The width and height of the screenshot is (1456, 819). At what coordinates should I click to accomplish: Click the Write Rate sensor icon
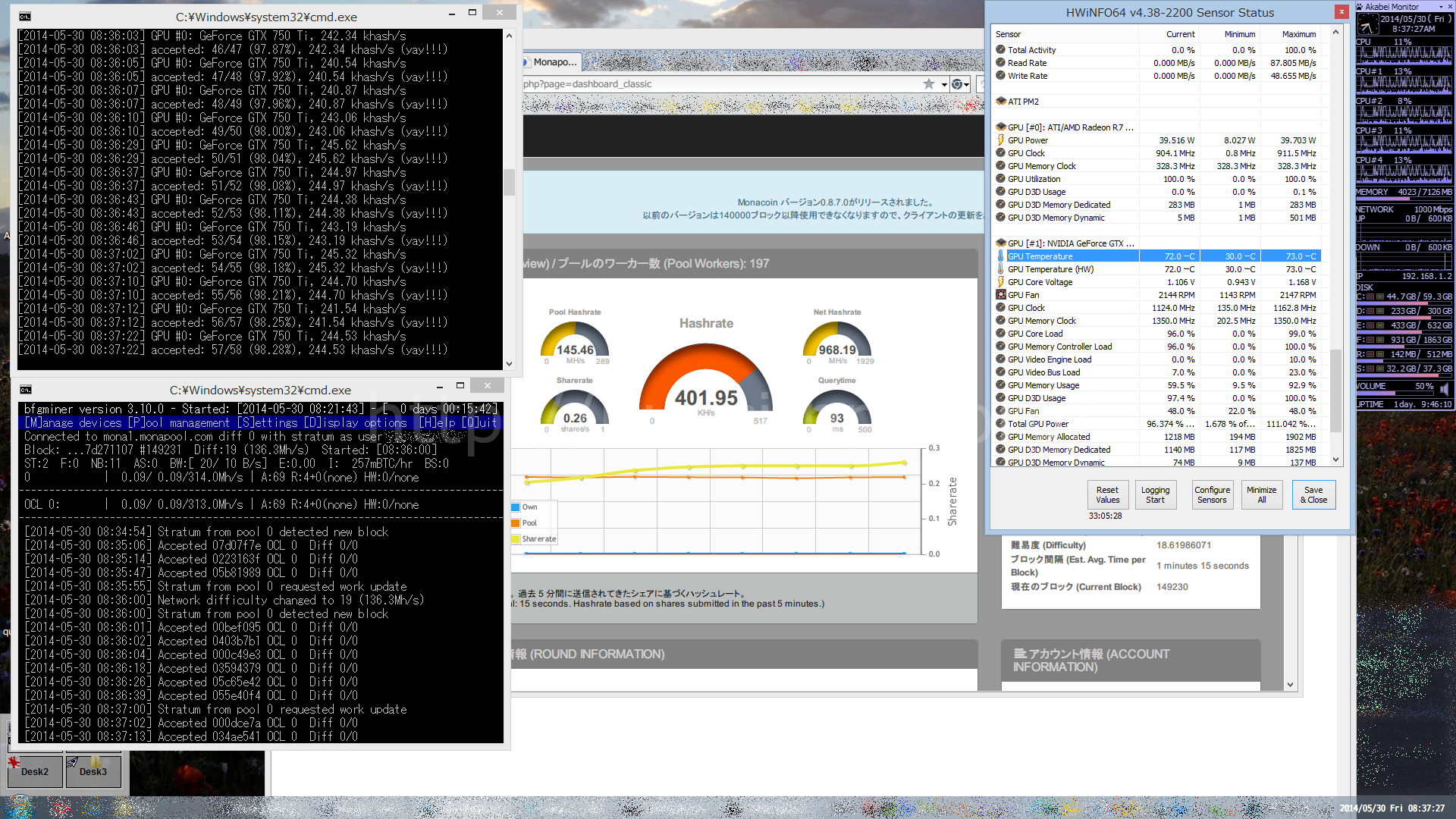tap(1001, 76)
